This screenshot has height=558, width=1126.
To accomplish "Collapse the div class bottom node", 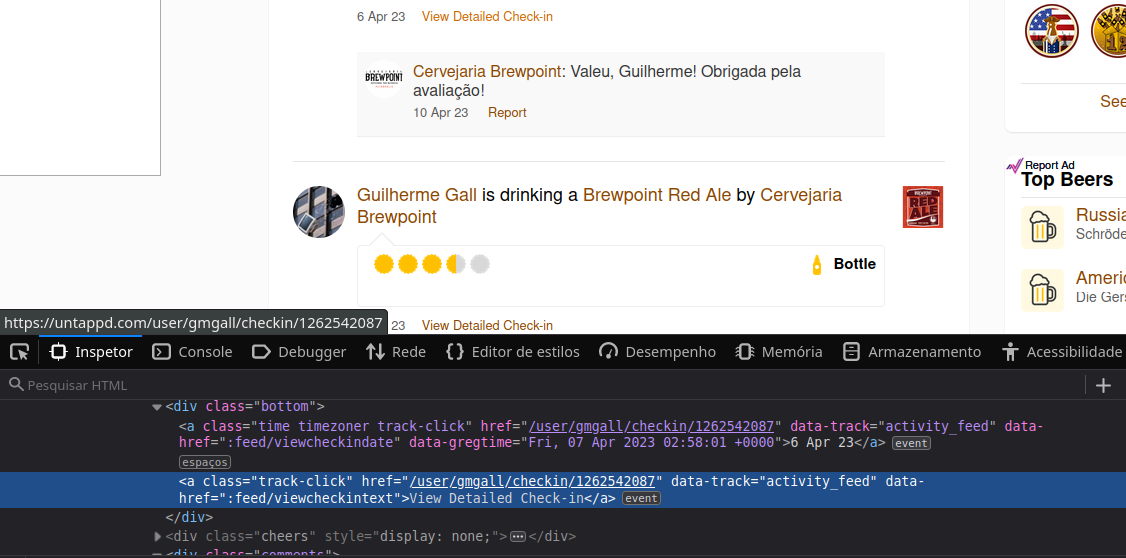I will [157, 406].
